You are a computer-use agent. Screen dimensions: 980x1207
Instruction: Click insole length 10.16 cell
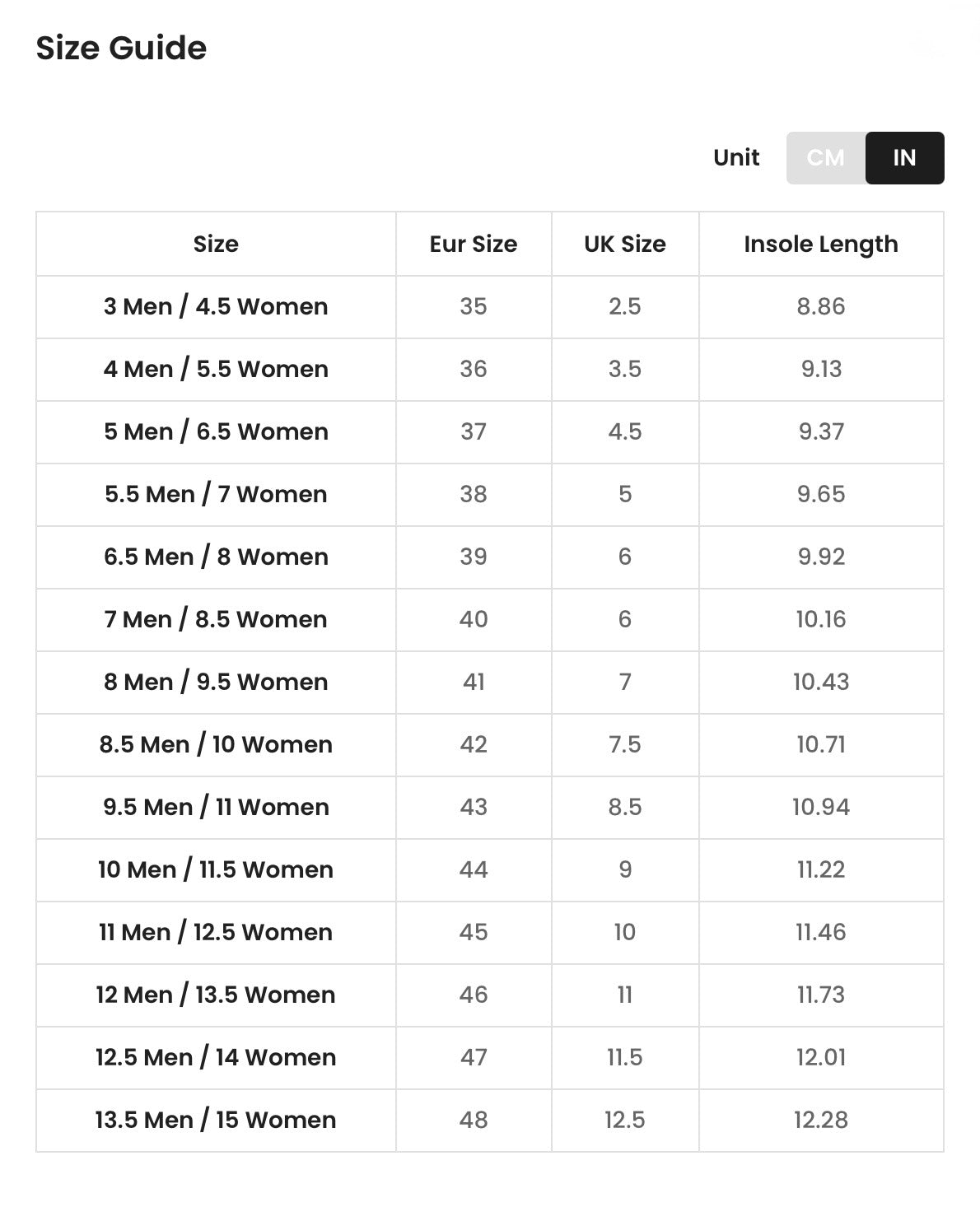click(821, 620)
